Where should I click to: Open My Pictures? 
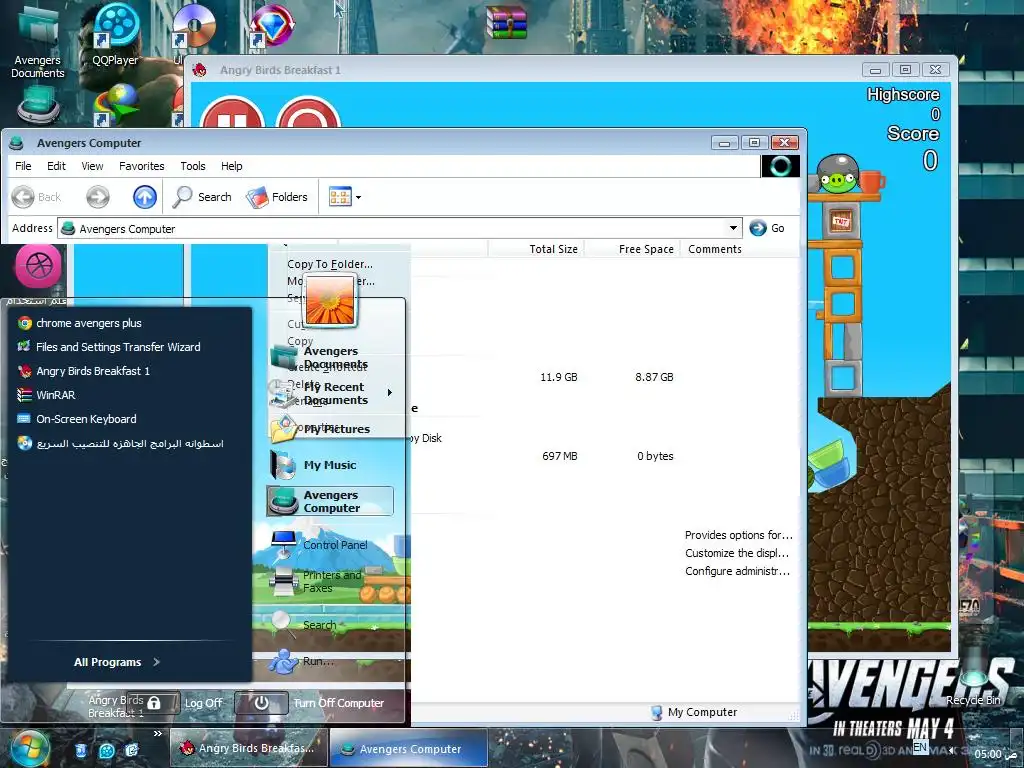coord(332,429)
